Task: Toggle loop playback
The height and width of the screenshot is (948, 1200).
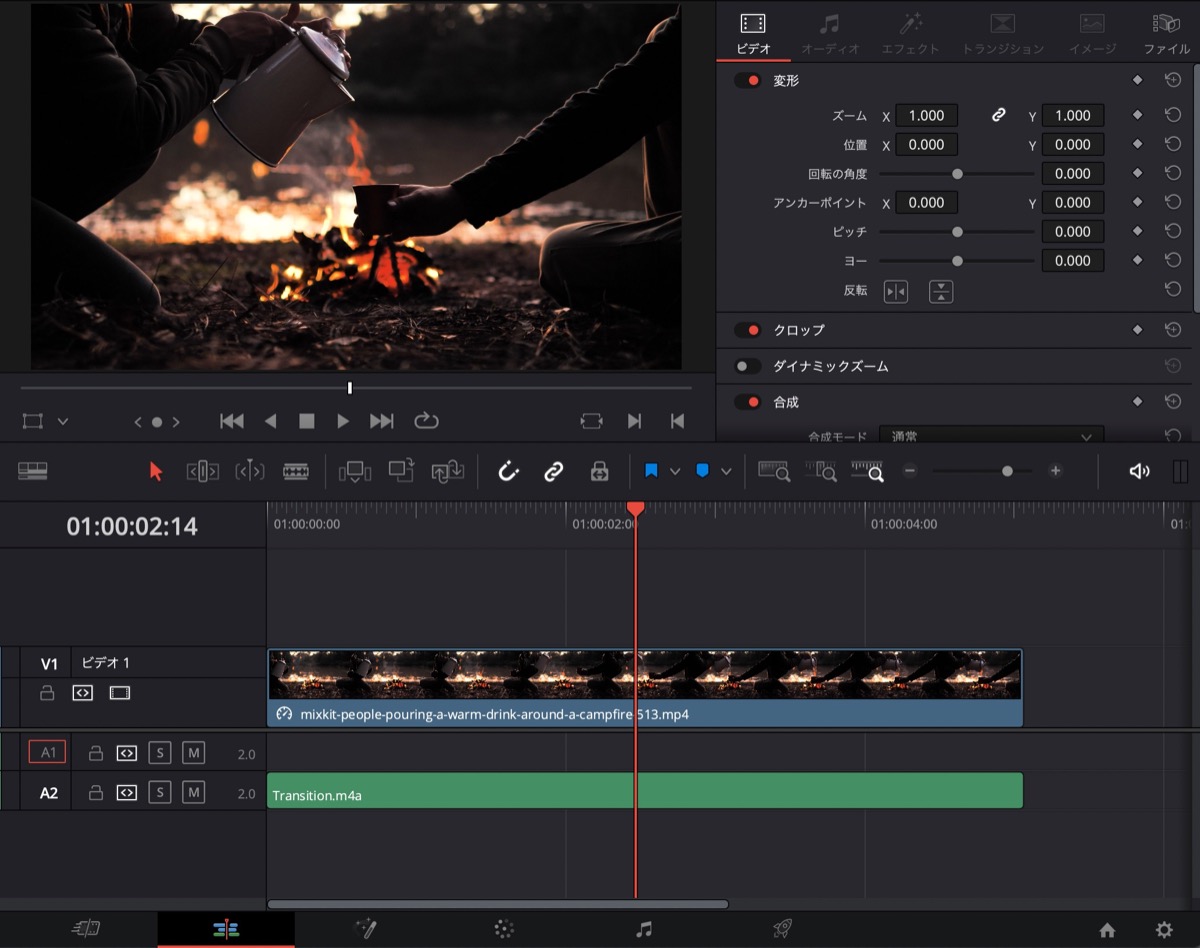Action: (x=426, y=421)
